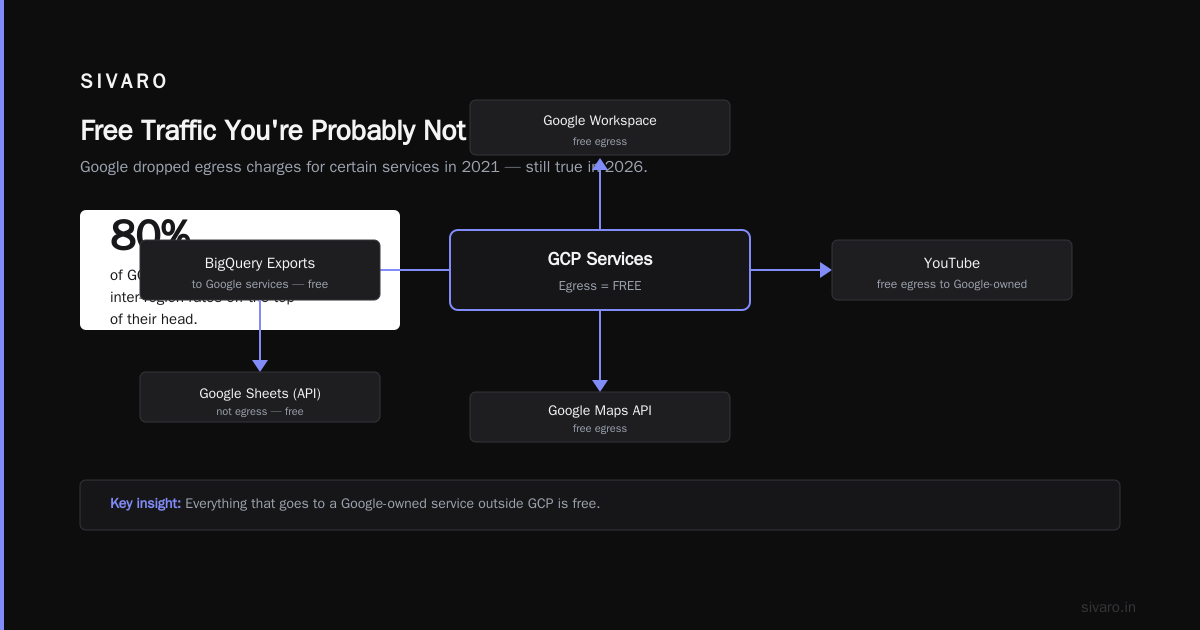Click the Google Maps API node

(600, 417)
